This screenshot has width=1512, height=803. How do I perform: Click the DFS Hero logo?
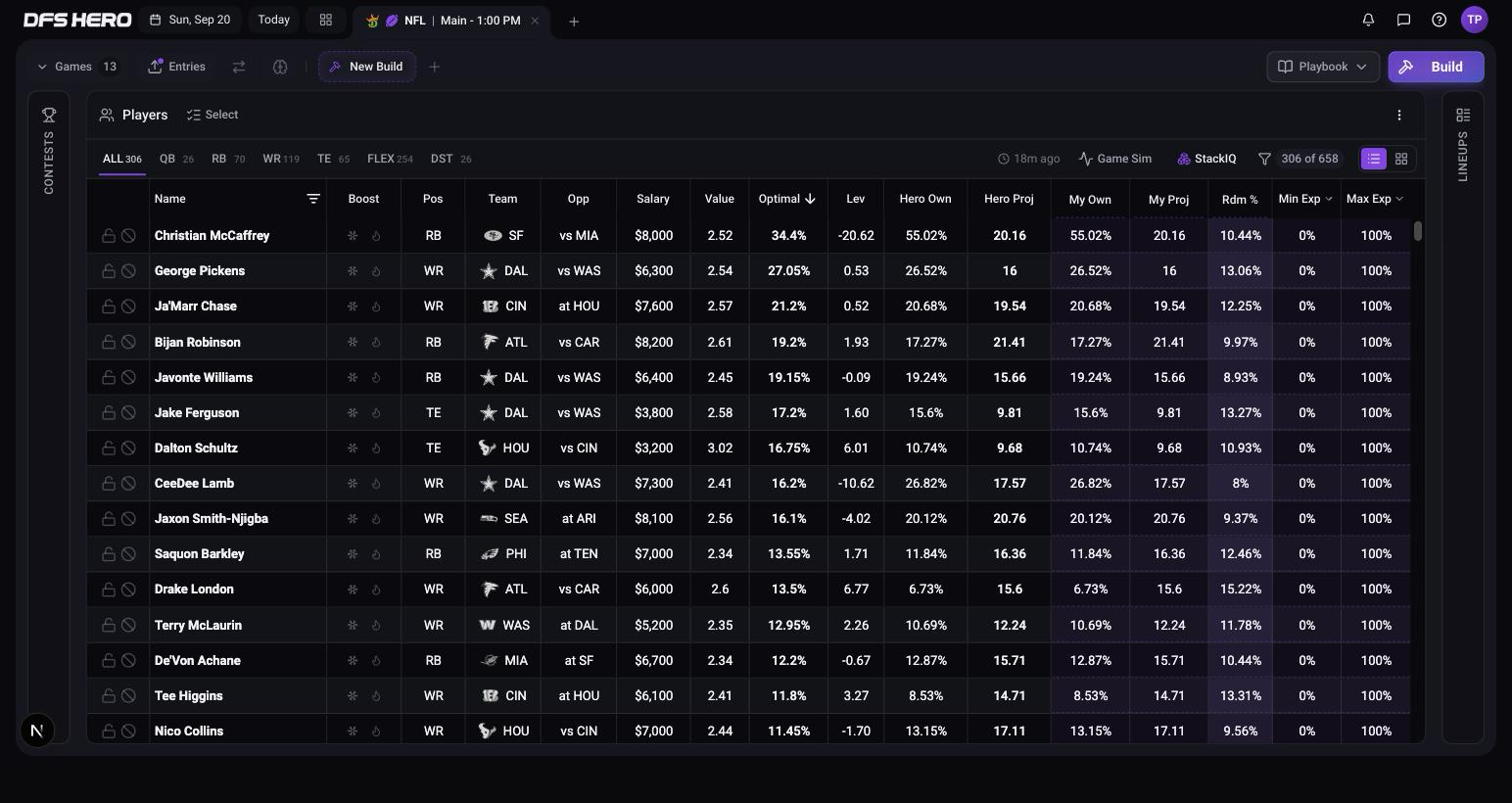click(77, 20)
